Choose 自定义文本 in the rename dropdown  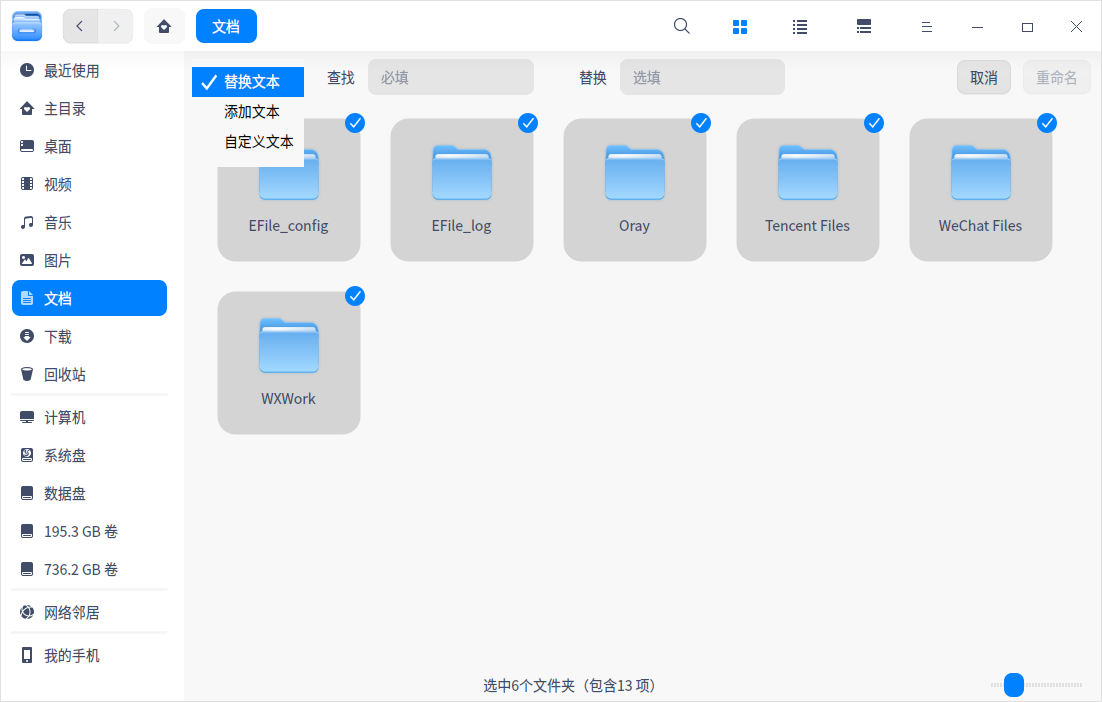[258, 141]
